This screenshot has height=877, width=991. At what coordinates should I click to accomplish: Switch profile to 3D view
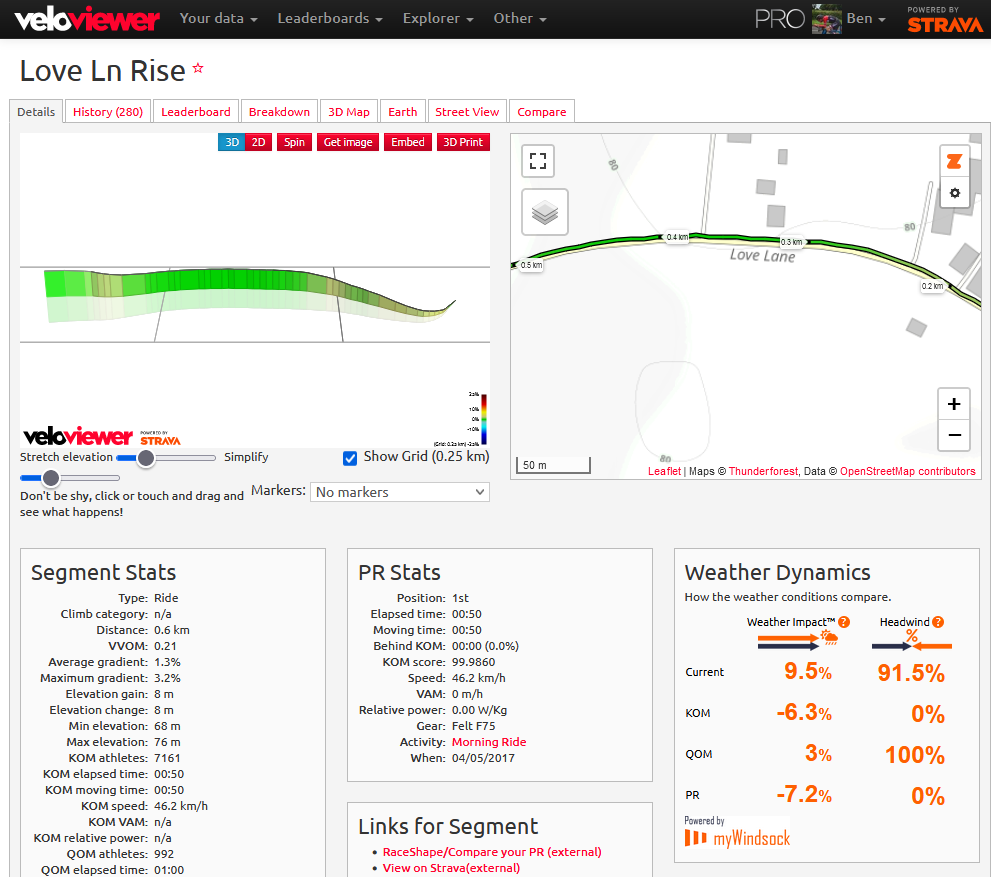pos(232,142)
